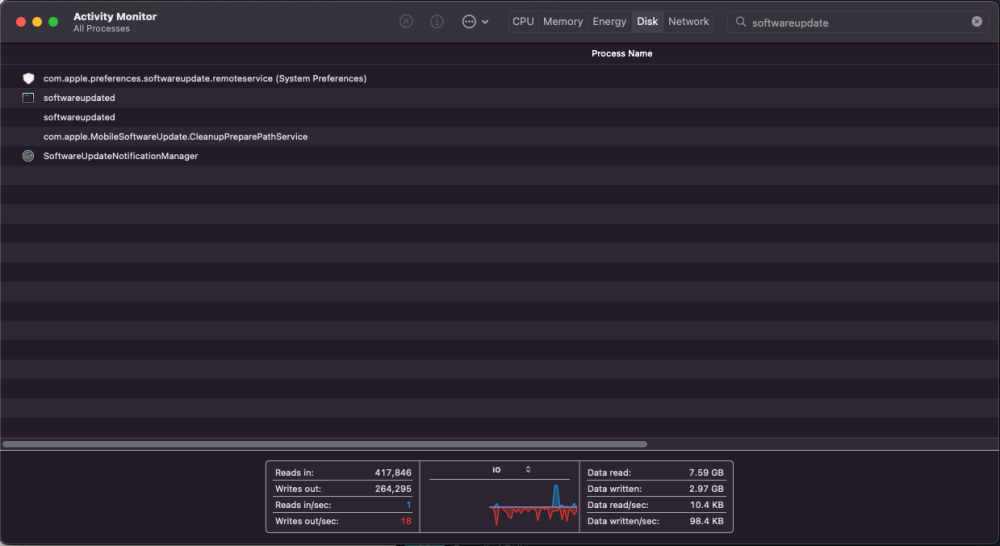Click the search field containing softwareupdate
Image resolution: width=1000 pixels, height=546 pixels.
tap(858, 22)
